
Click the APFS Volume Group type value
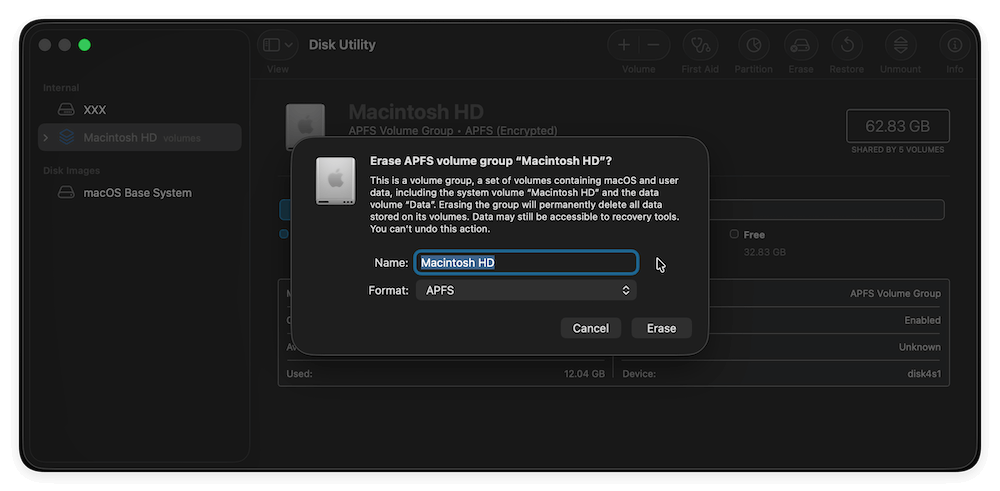pos(895,293)
